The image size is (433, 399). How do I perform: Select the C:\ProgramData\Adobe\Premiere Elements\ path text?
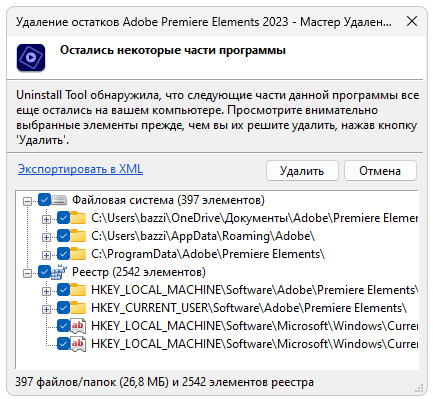[208, 254]
